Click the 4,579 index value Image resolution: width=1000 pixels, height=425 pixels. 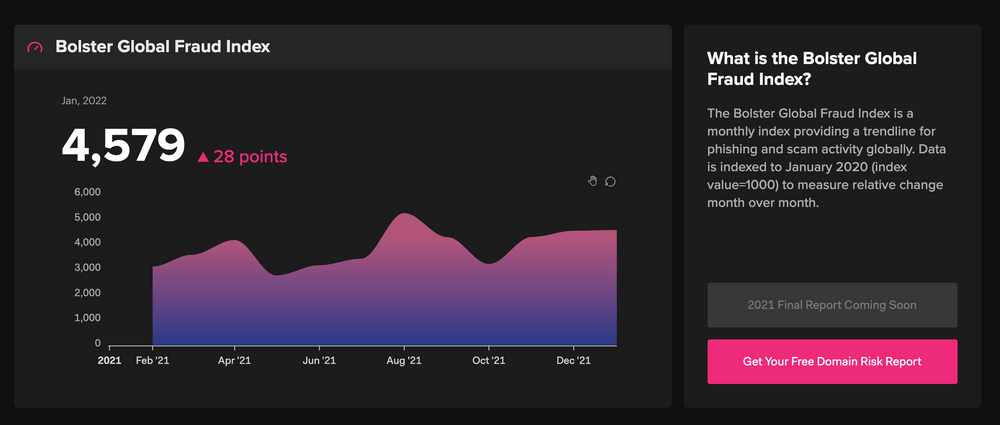point(123,146)
